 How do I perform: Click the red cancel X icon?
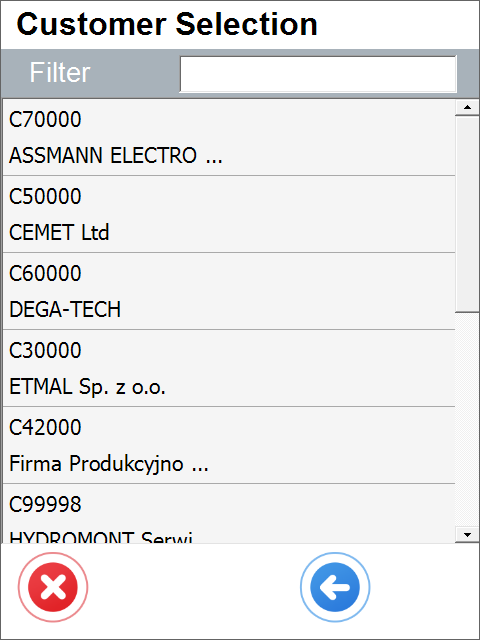point(53,587)
